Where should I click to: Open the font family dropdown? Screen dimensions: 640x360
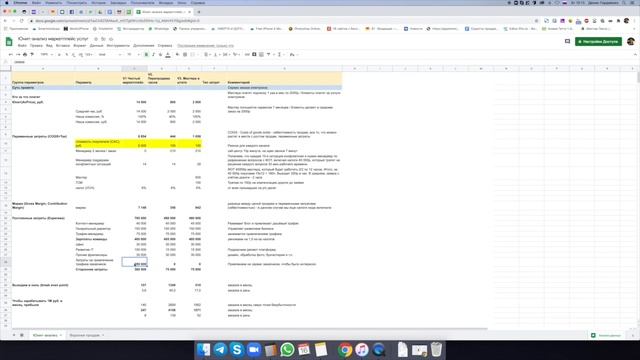coord(109,54)
